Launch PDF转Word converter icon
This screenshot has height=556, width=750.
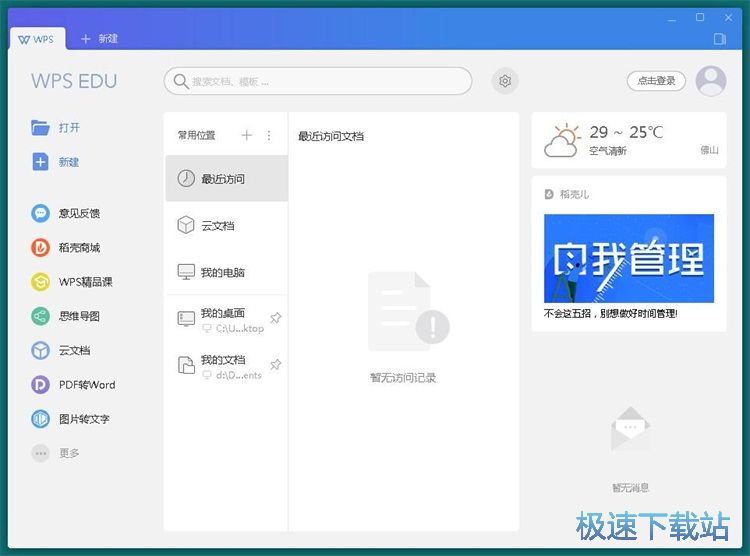[x=40, y=385]
